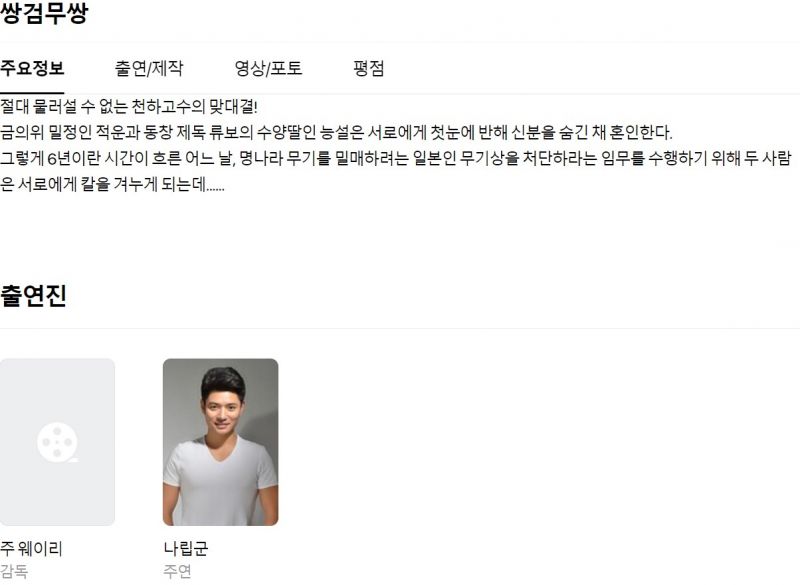
Task: Click the film reel placeholder icon
Action: [57, 442]
